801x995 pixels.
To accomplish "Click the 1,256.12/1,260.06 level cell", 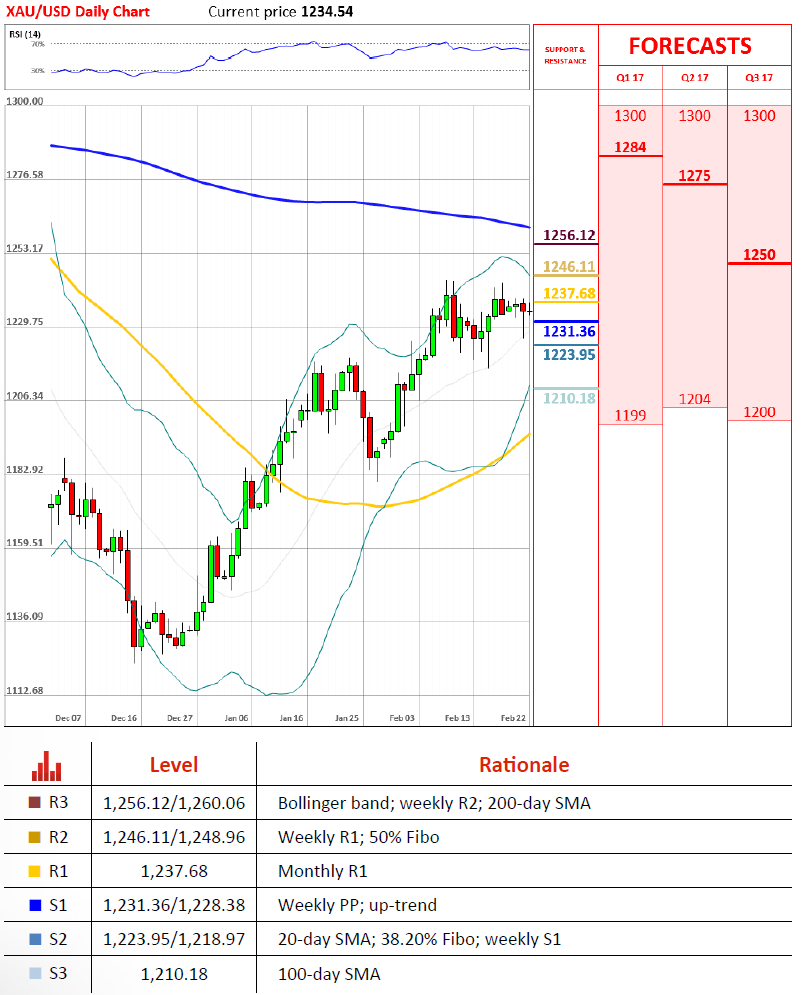I will [x=174, y=803].
